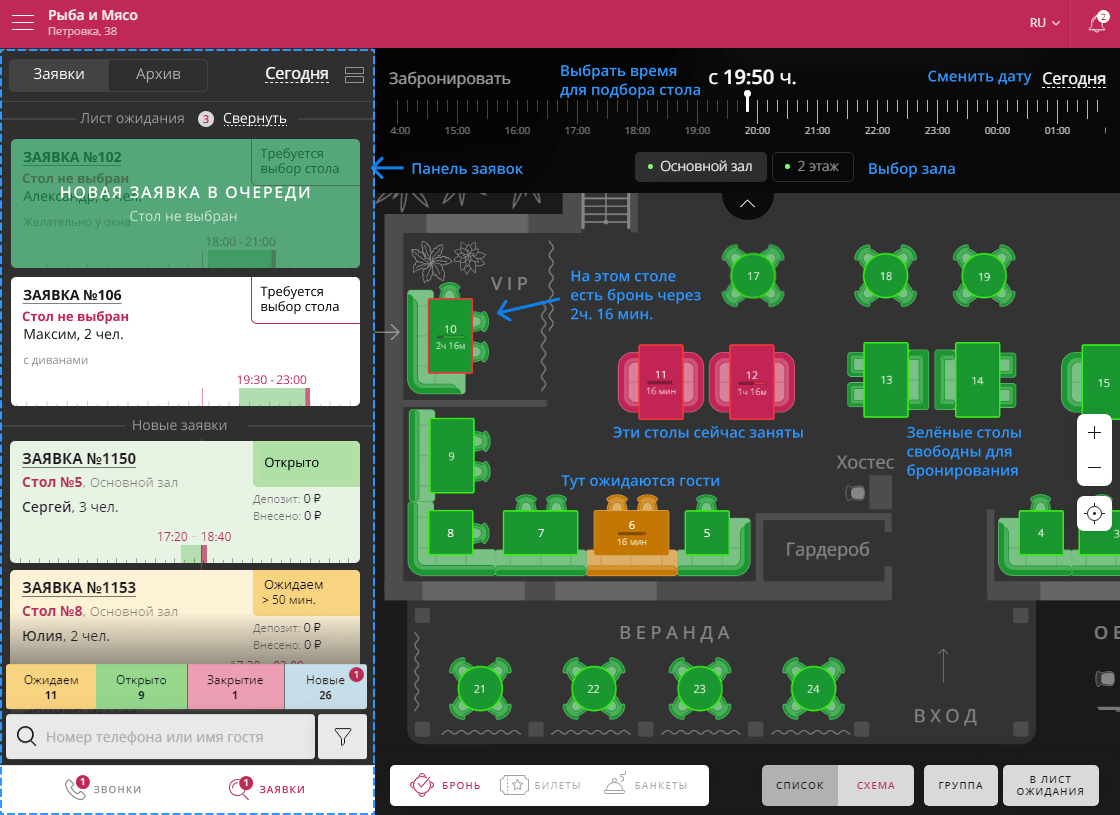The image size is (1120, 815).
Task: Select veranda table 24
Action: click(x=813, y=689)
